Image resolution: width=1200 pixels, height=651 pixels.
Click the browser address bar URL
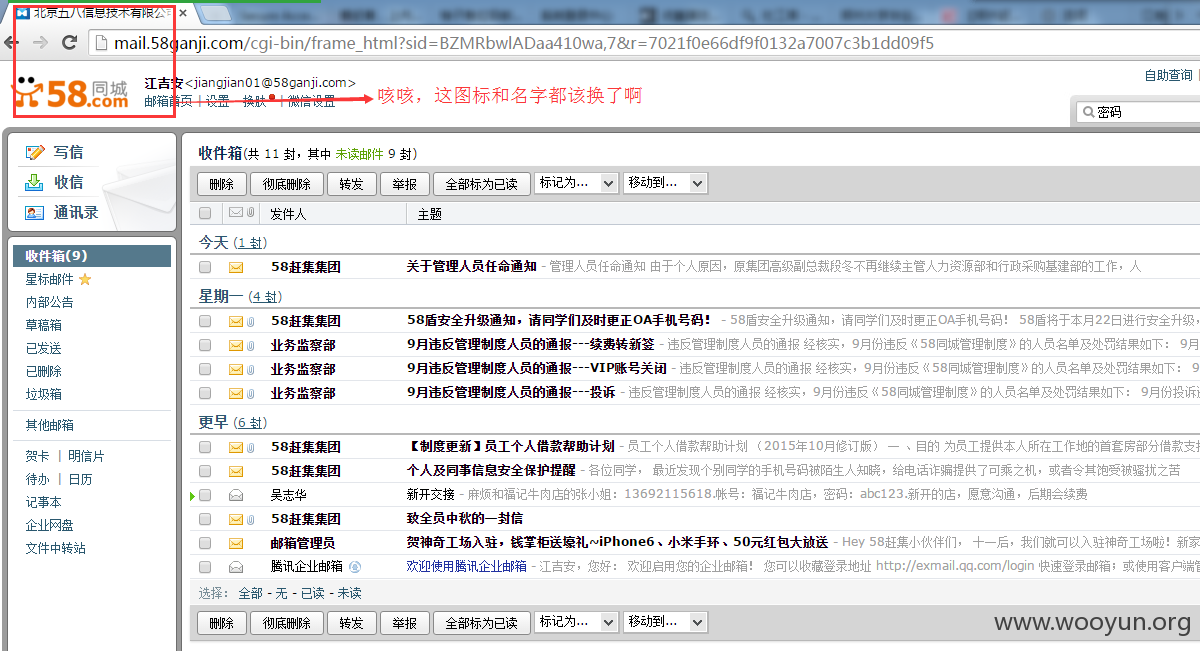(523, 43)
